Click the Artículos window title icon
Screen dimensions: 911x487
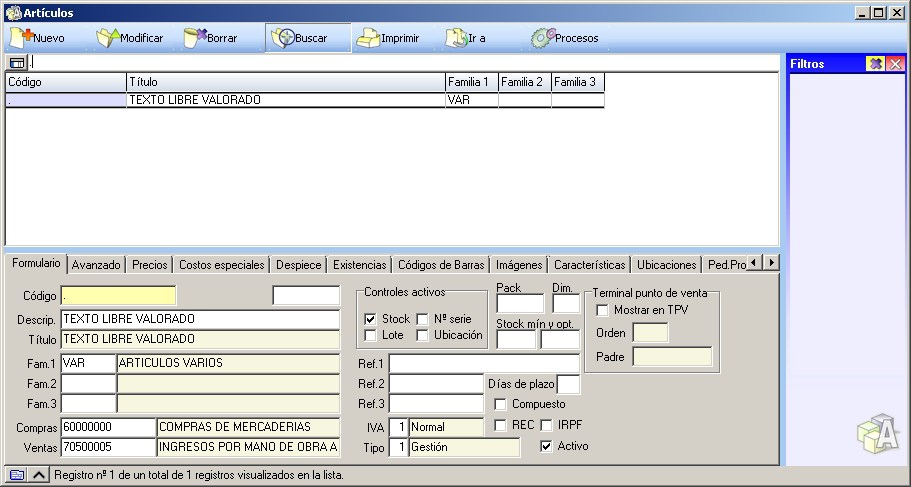[13, 13]
